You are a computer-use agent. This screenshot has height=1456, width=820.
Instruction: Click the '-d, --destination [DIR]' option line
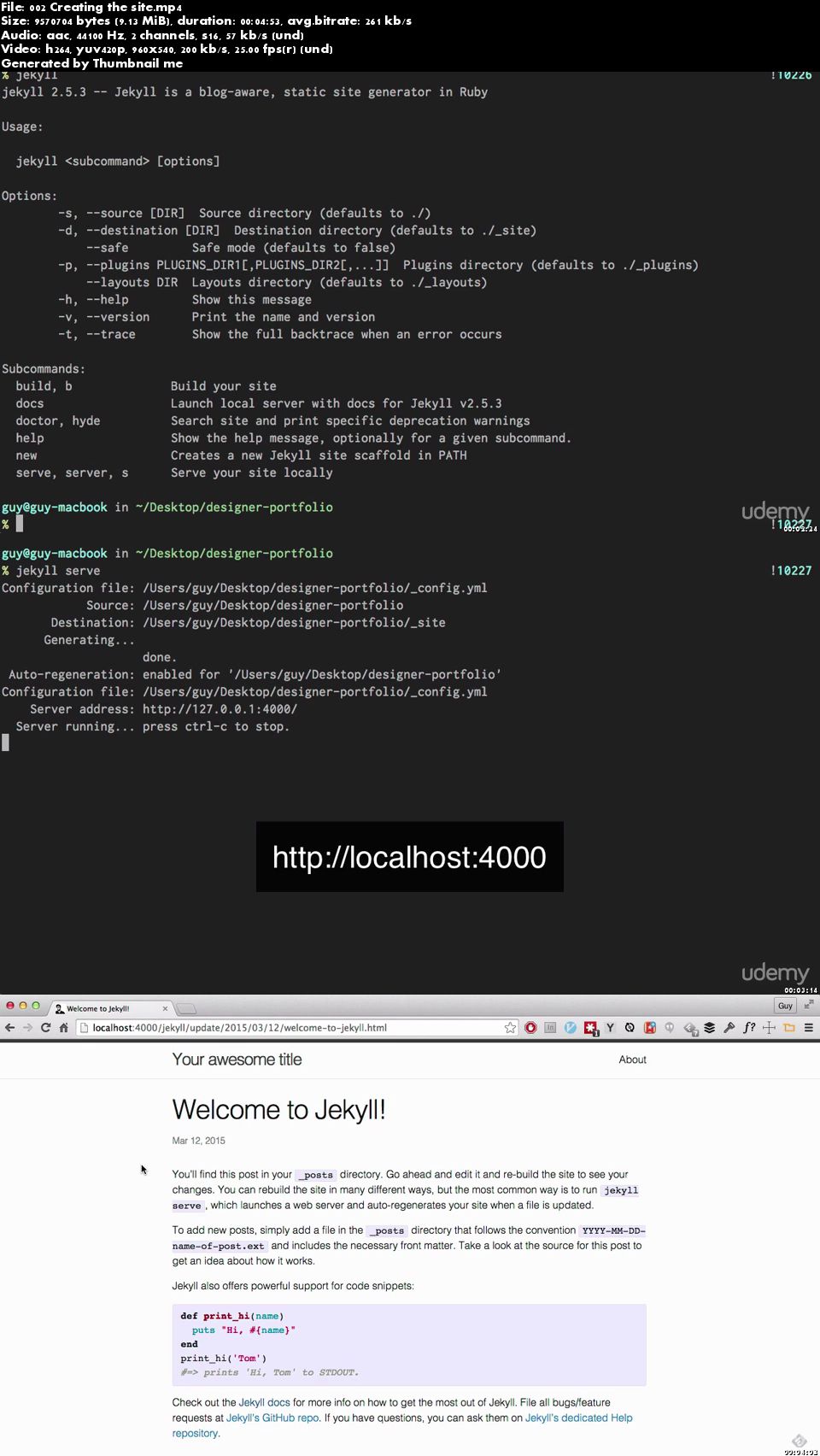[x=297, y=230]
